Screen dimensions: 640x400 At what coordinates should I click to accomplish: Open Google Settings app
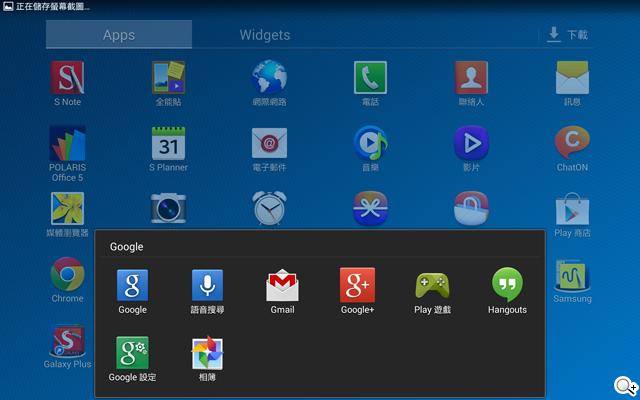click(x=132, y=353)
